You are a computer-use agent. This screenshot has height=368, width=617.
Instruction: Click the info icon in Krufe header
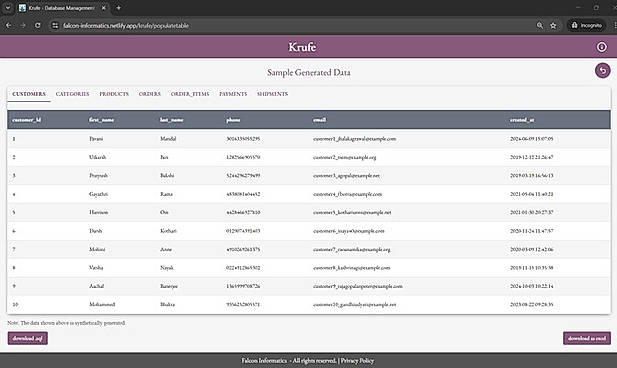(601, 47)
